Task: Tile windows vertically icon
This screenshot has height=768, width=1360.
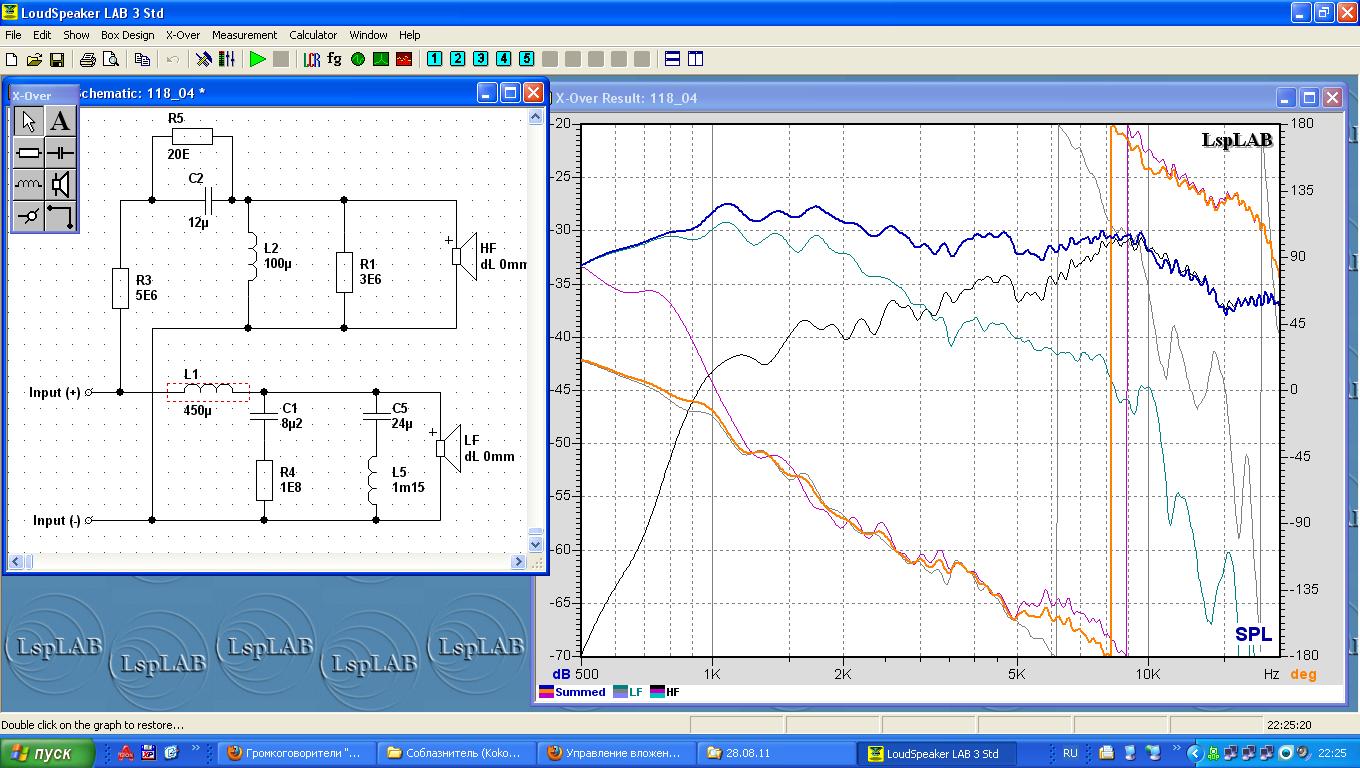Action: 696,59
